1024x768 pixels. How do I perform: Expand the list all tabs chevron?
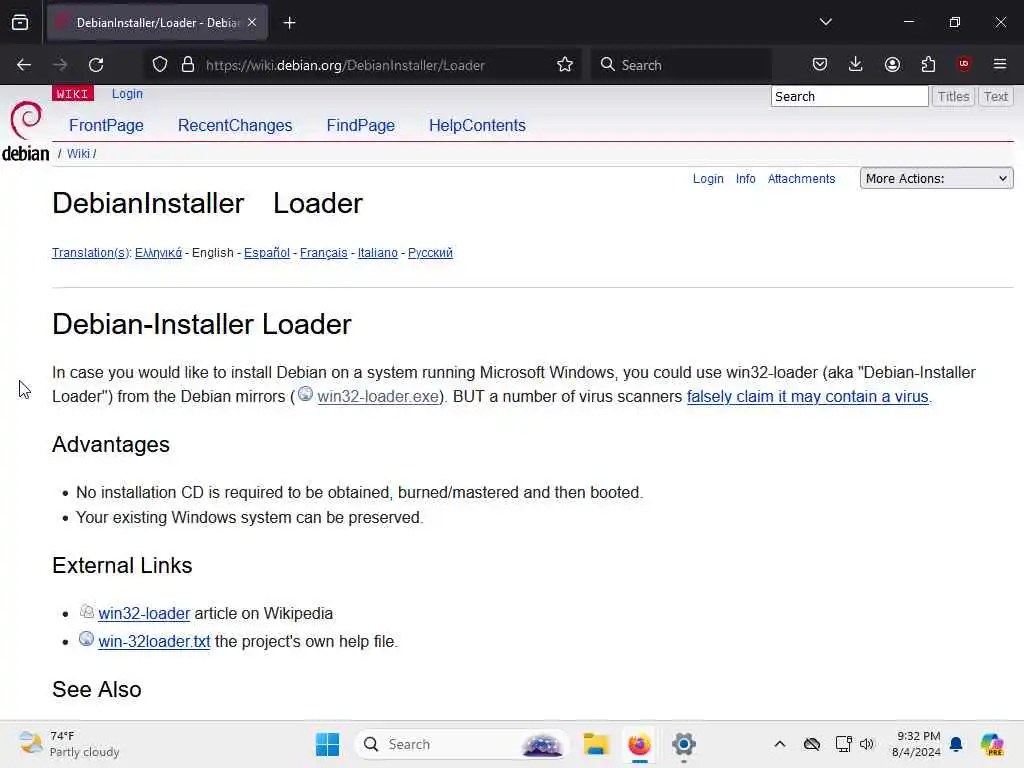click(x=826, y=22)
